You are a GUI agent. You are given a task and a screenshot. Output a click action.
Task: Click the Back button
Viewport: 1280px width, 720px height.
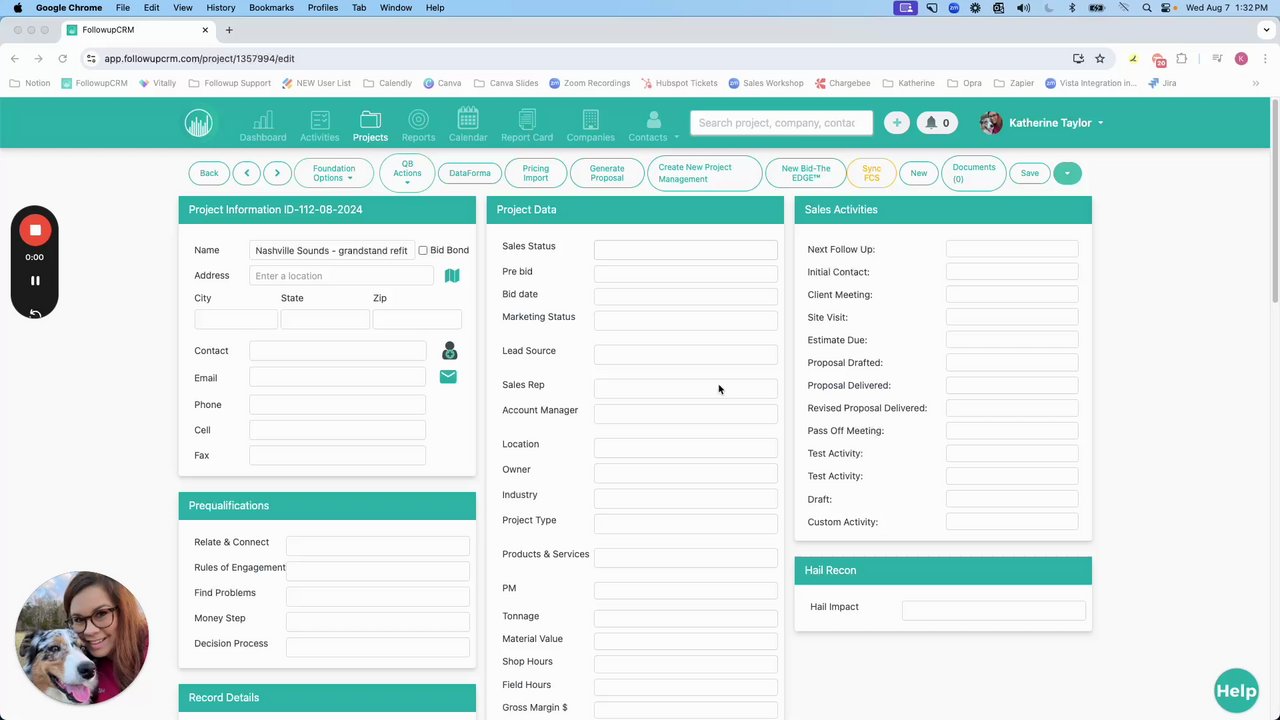tap(208, 173)
